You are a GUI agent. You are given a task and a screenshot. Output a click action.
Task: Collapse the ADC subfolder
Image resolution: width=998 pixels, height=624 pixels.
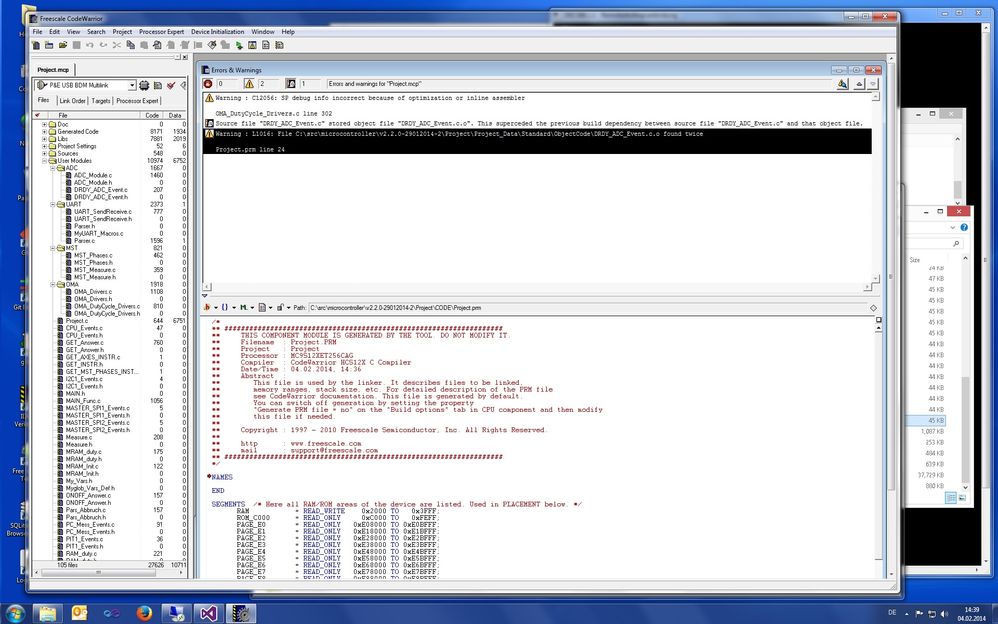click(x=53, y=168)
